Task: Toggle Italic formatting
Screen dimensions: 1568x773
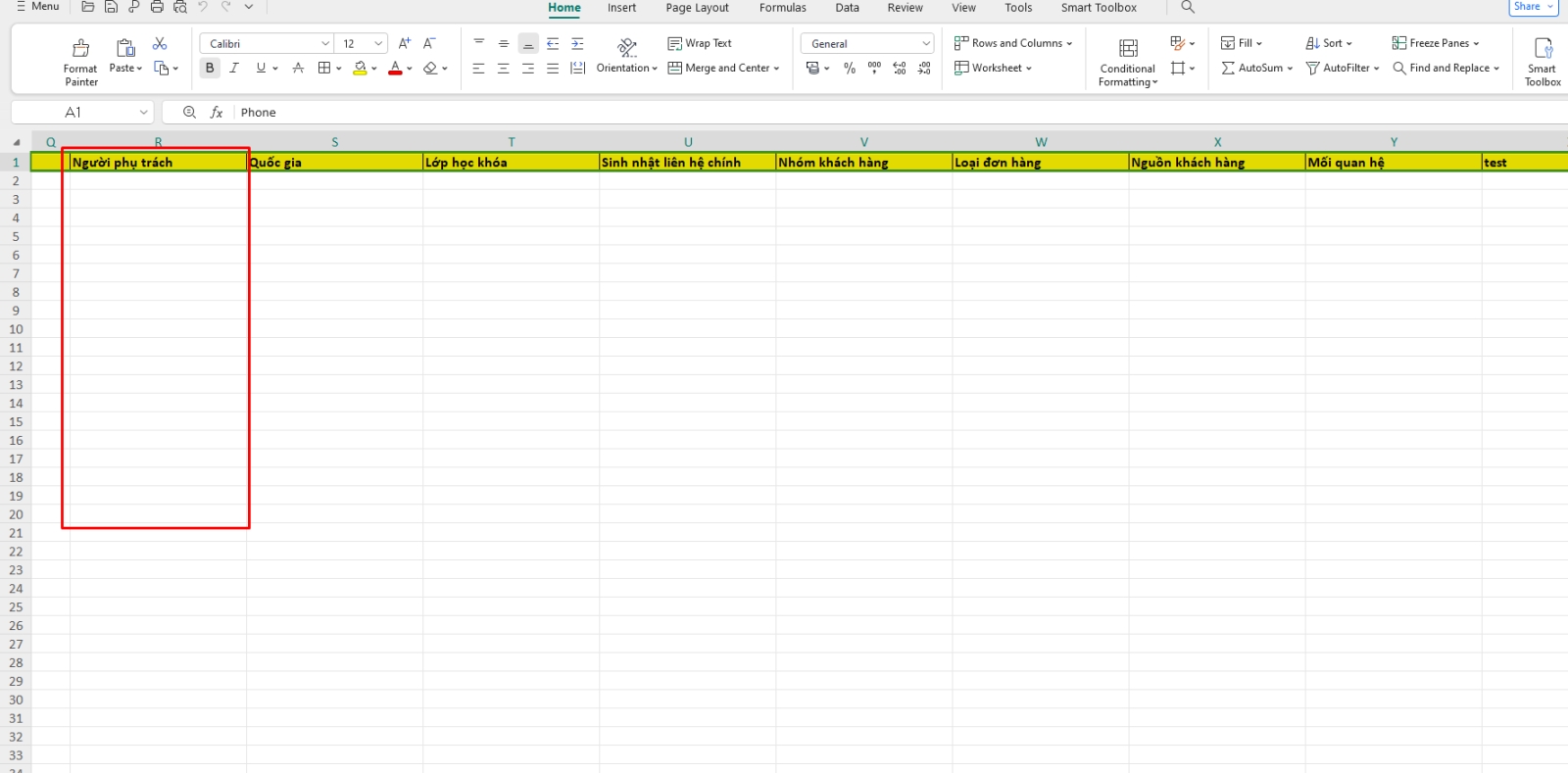Action: (234, 69)
